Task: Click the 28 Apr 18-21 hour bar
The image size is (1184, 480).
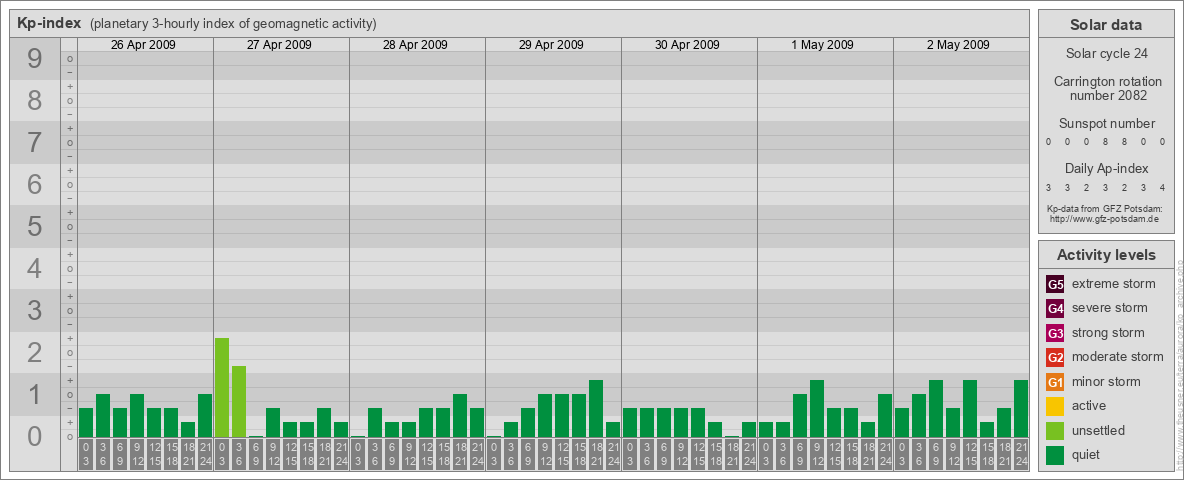Action: [x=460, y=415]
